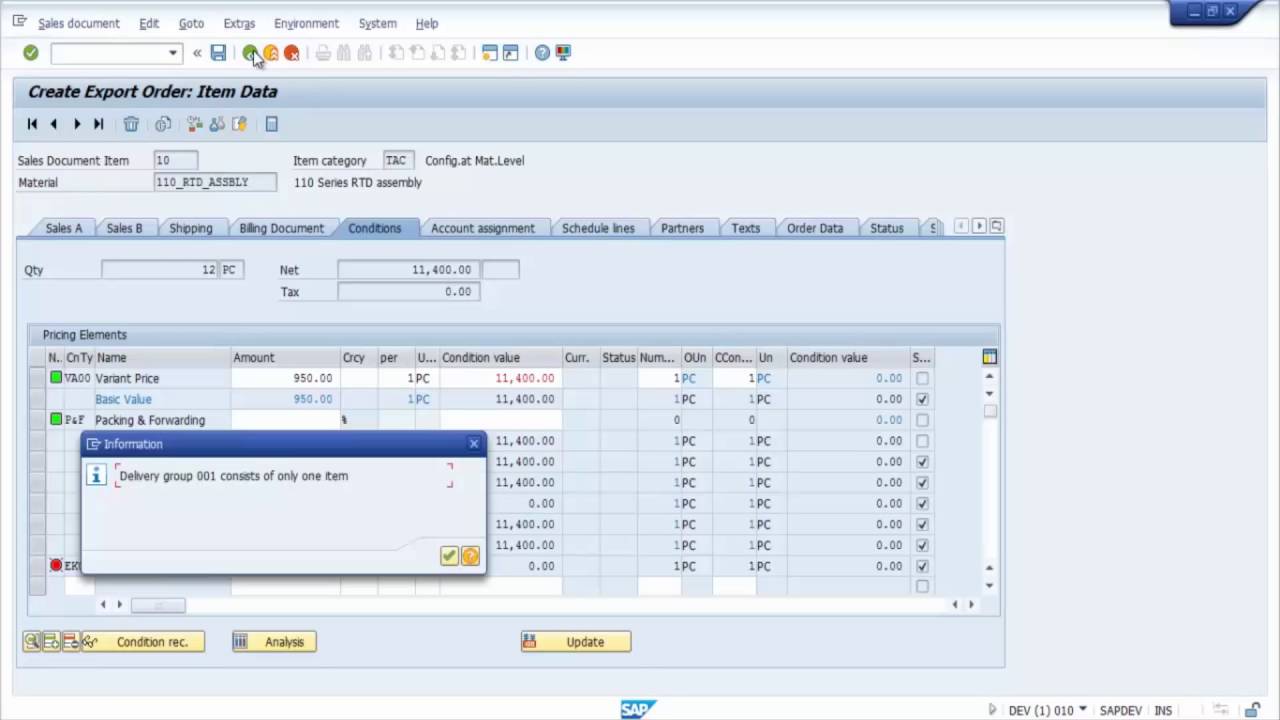Click the green Enter checkmark in the toolbar
Screen dimensions: 1280x720
tap(31, 53)
